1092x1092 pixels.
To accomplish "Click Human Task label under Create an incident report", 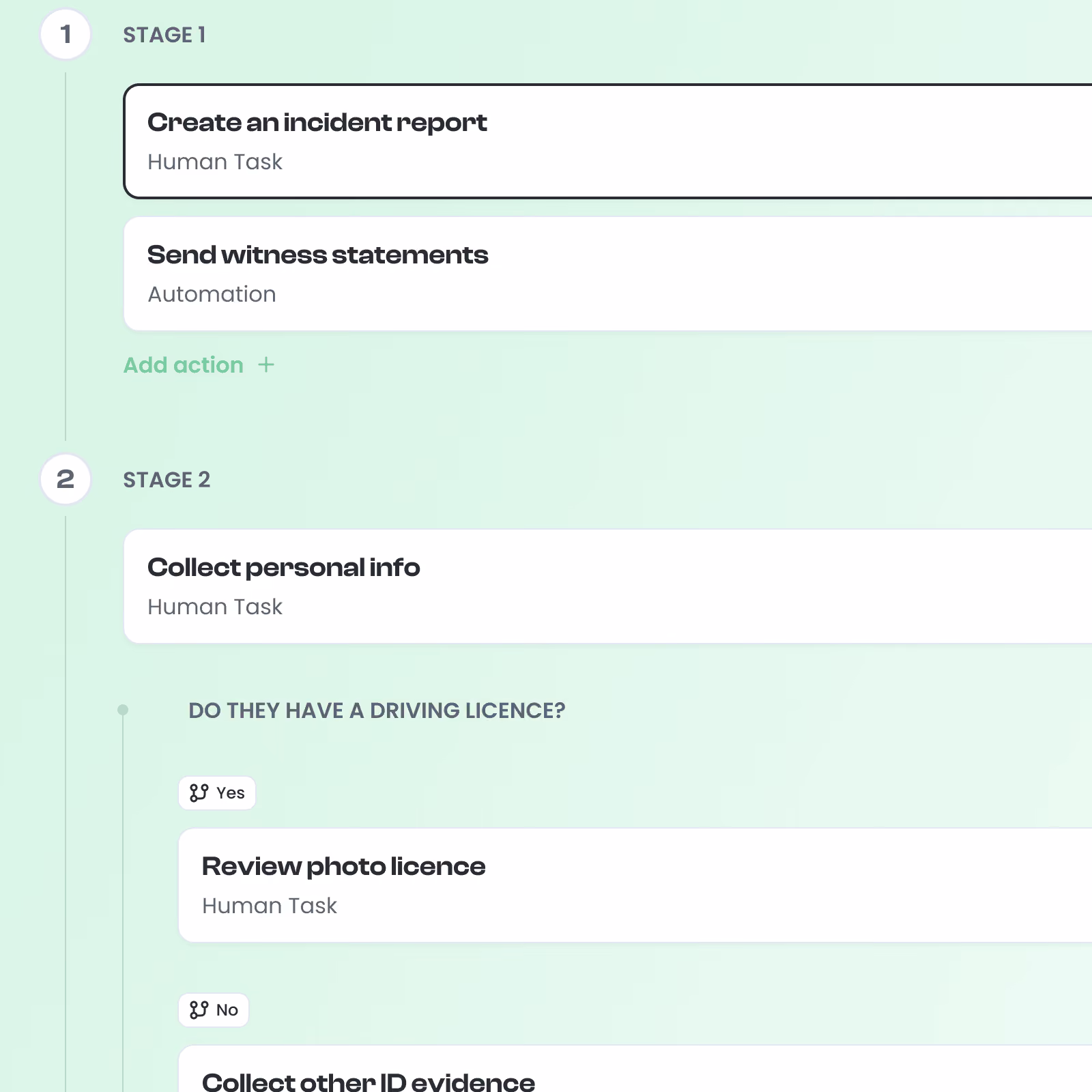I will (215, 162).
